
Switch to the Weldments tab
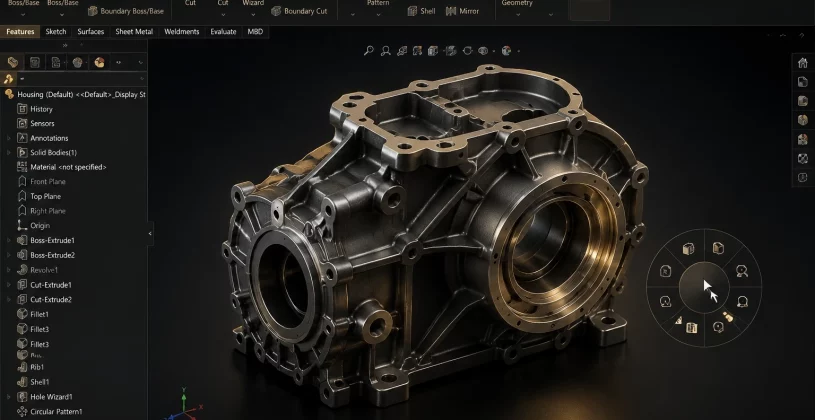tap(181, 32)
